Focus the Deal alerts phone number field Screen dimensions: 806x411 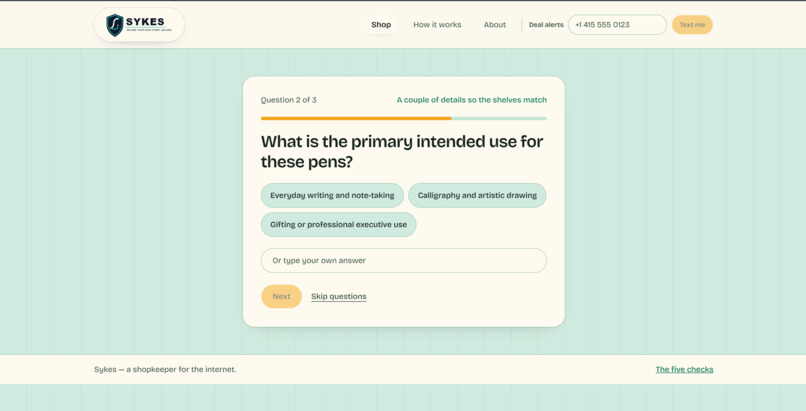[x=617, y=25]
